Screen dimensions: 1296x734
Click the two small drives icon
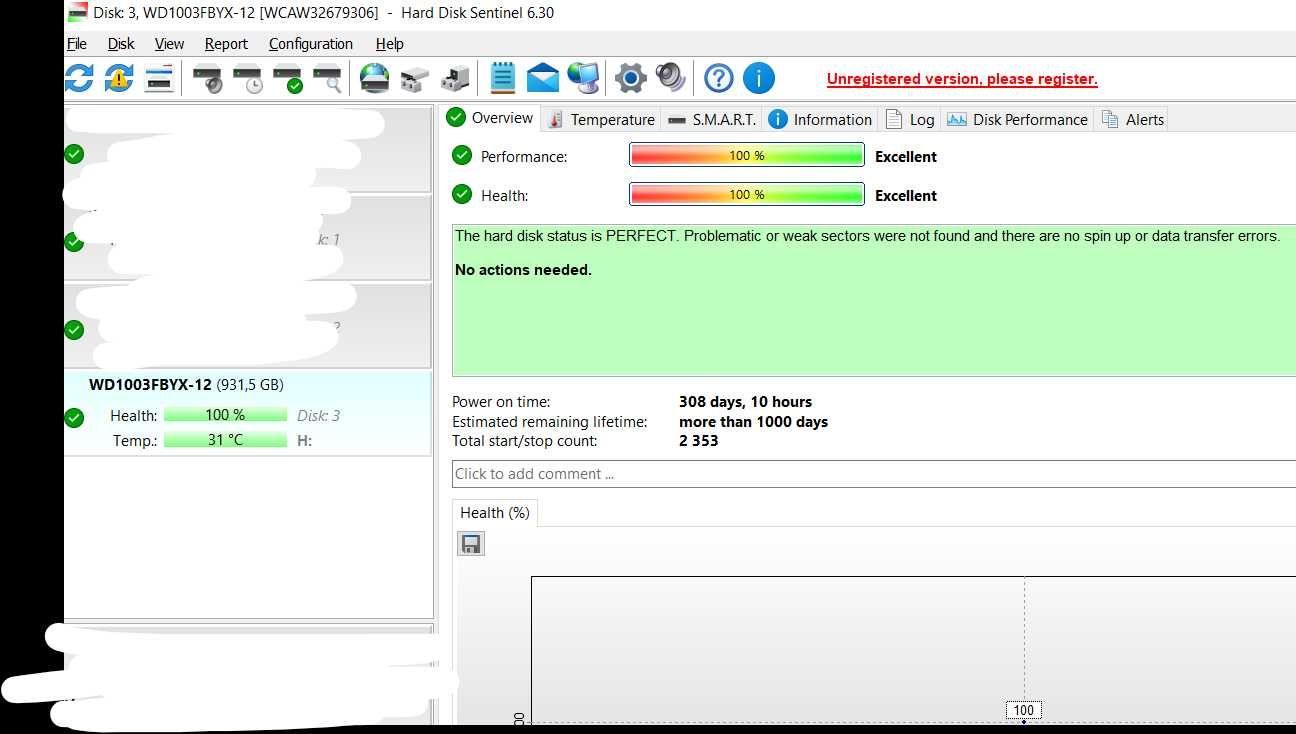coord(414,78)
